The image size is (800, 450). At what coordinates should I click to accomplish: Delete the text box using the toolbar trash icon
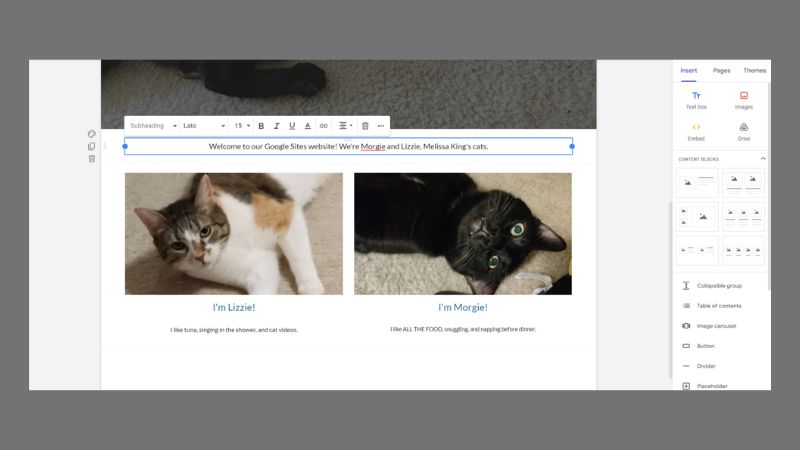point(365,126)
